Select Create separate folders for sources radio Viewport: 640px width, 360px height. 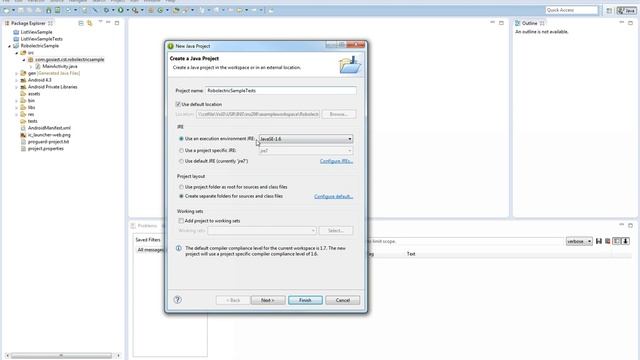pyautogui.click(x=181, y=196)
